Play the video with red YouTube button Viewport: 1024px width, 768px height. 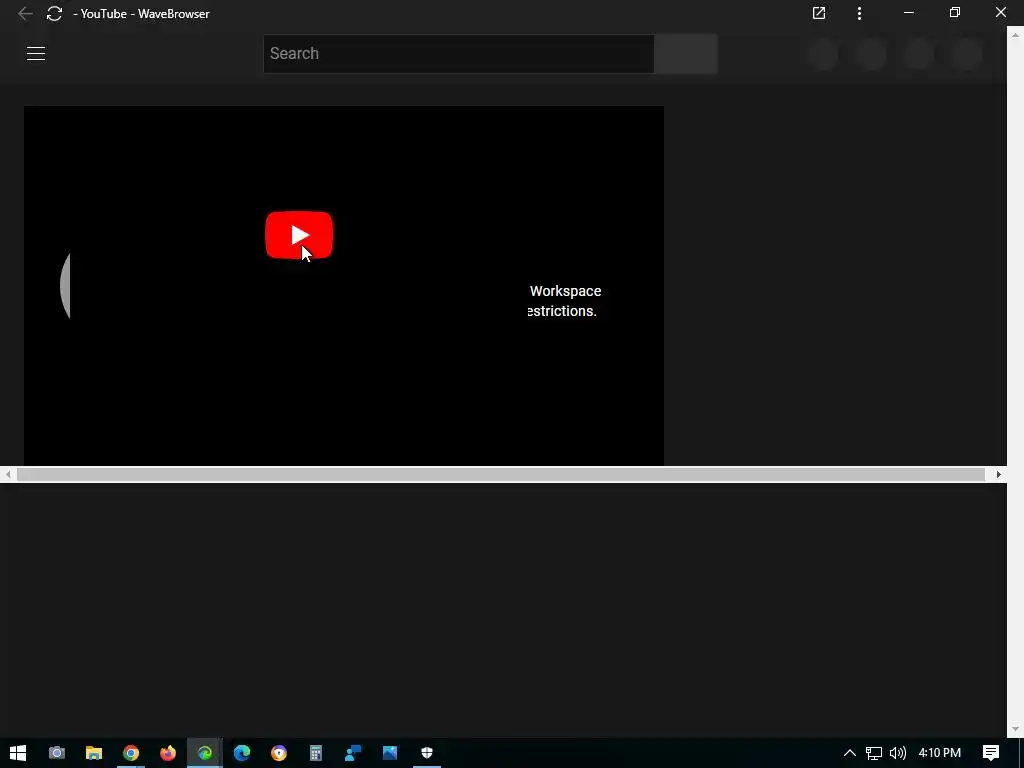pos(298,235)
